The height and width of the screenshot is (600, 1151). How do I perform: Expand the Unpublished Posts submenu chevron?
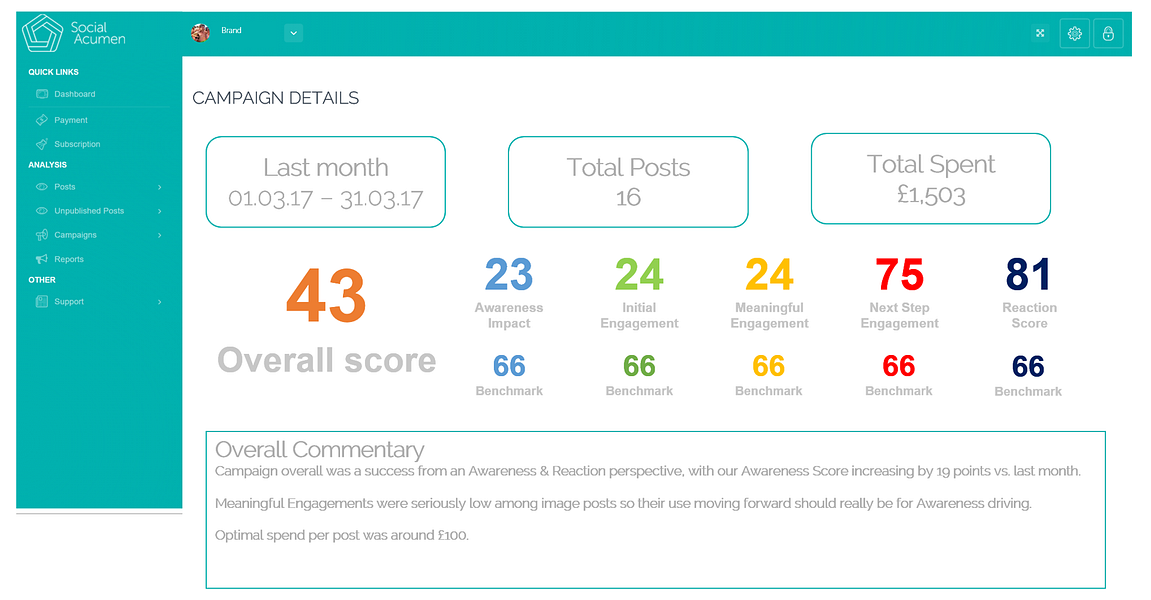[159, 212]
